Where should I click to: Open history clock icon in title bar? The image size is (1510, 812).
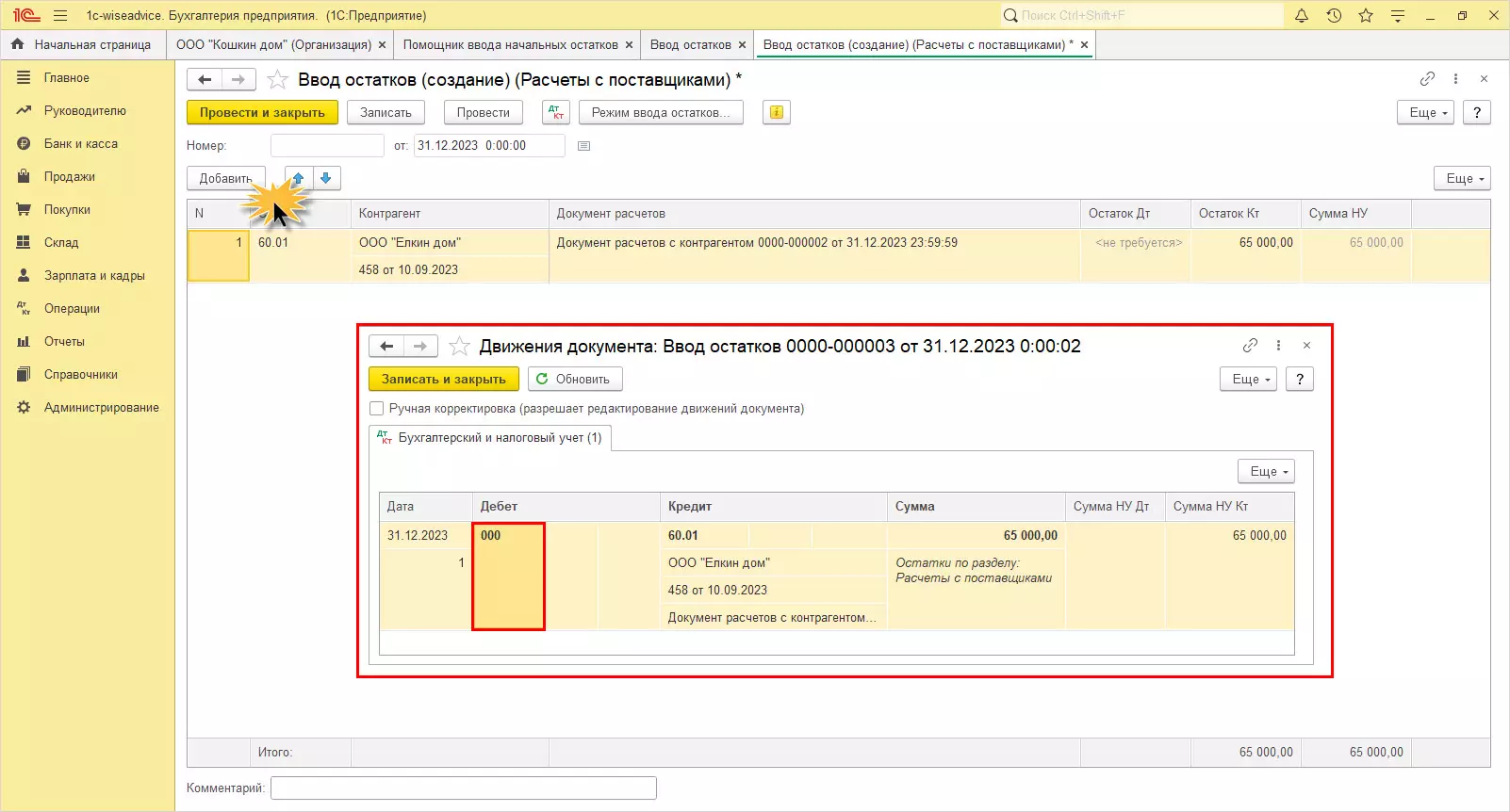1334,15
